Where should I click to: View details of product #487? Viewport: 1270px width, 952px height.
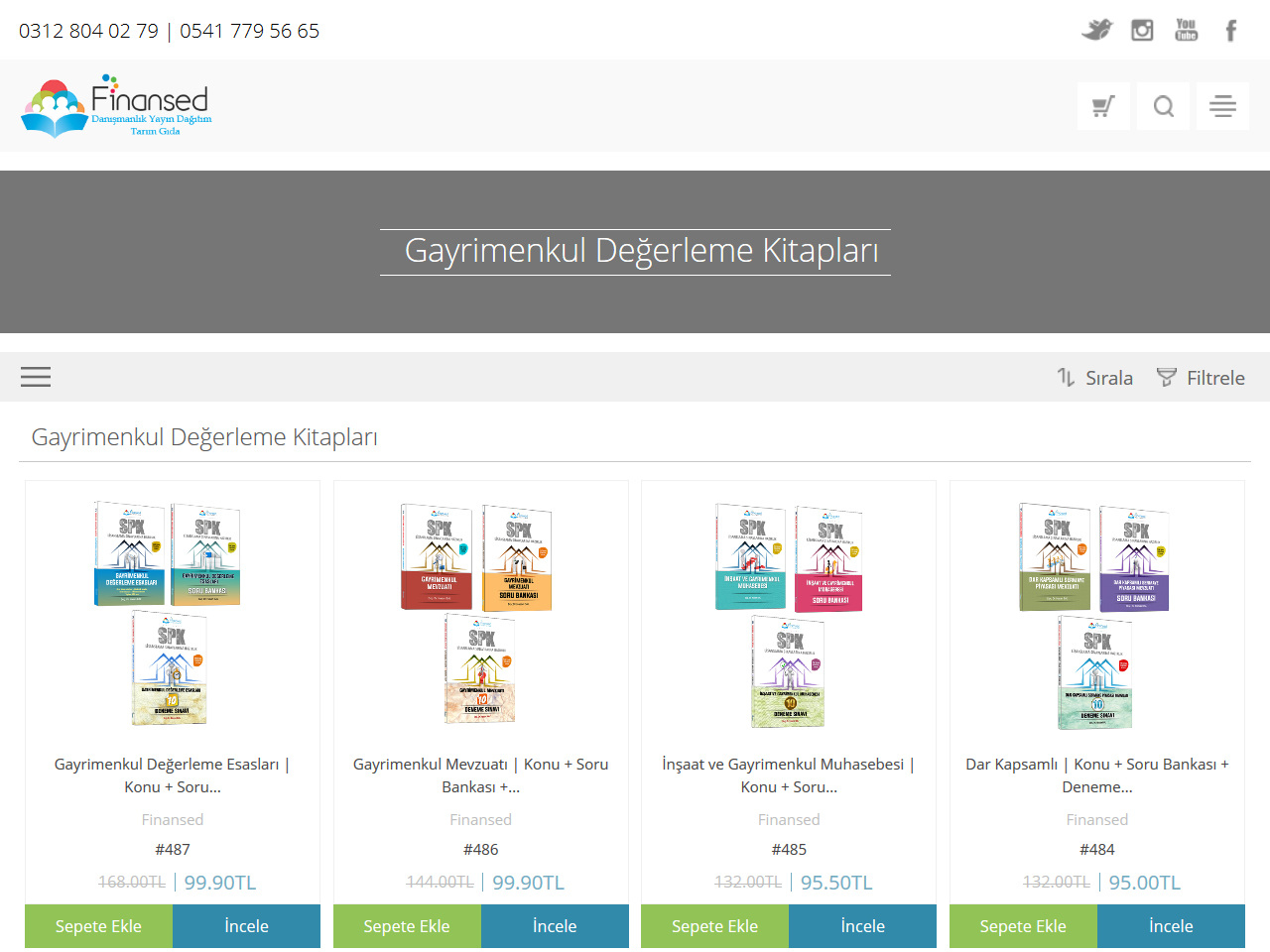(246, 926)
